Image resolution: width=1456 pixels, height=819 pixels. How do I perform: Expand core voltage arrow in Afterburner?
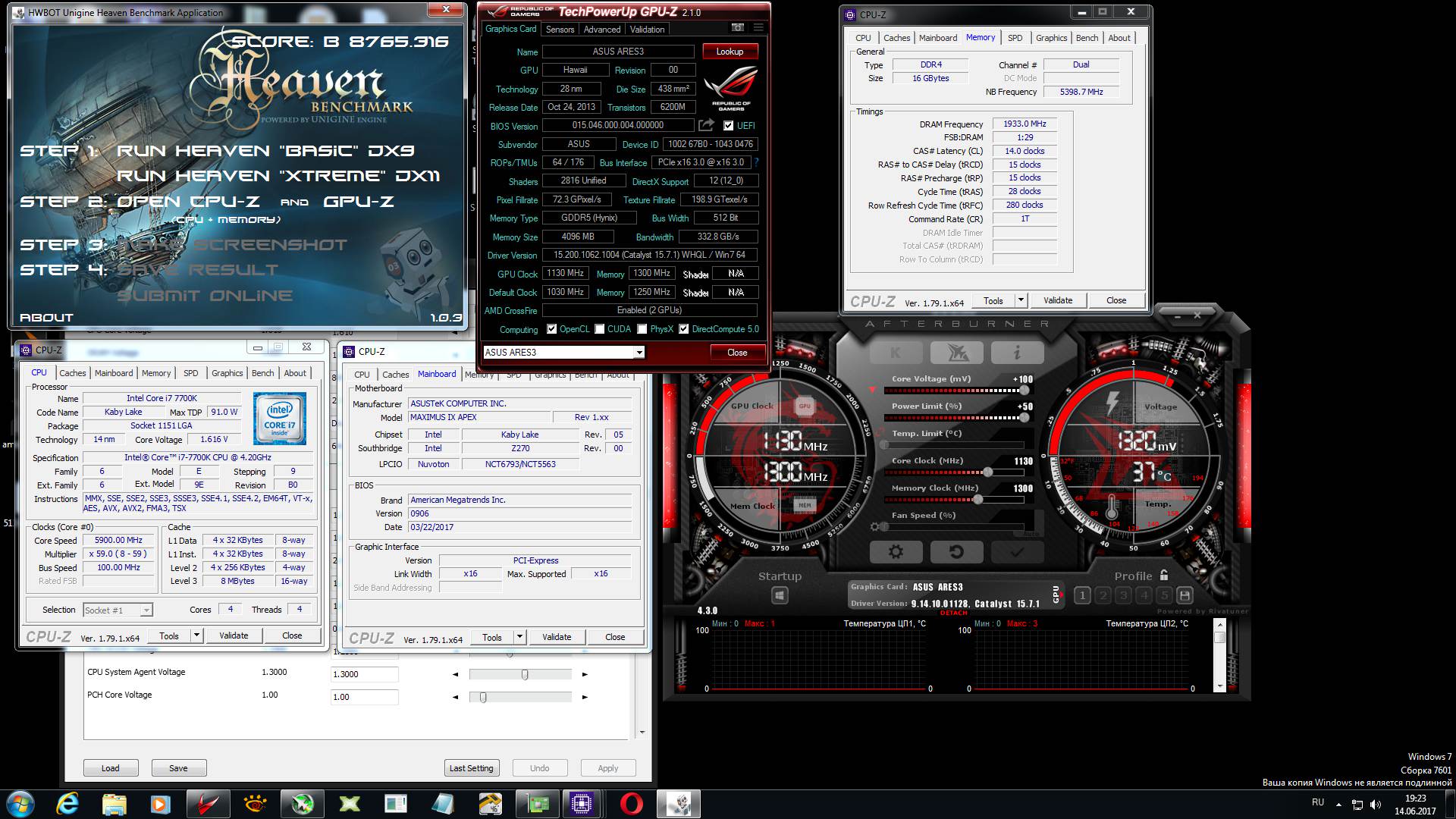872,390
